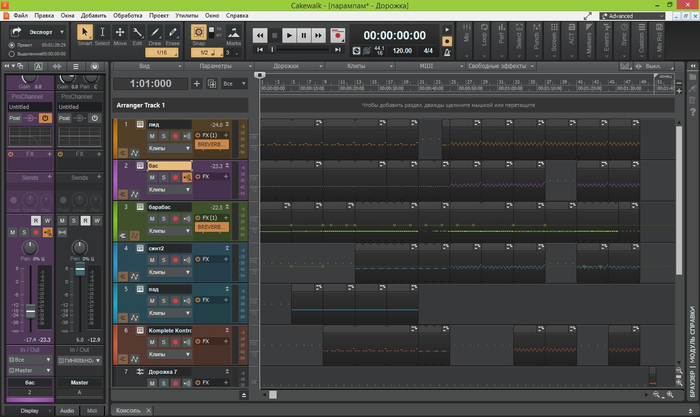Select the Проект export radio option

pos(13,45)
